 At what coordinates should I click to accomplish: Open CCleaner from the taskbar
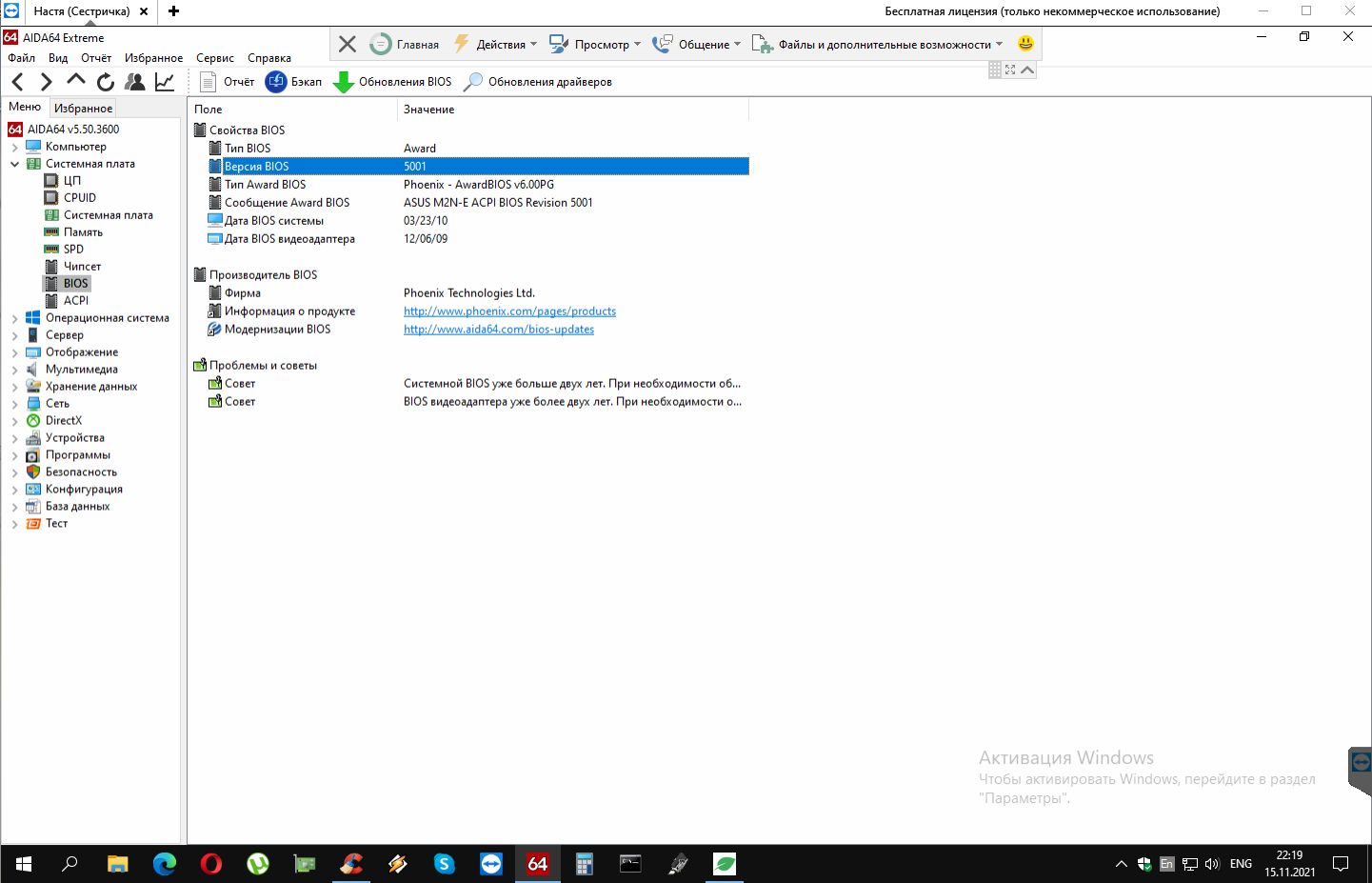coord(351,864)
